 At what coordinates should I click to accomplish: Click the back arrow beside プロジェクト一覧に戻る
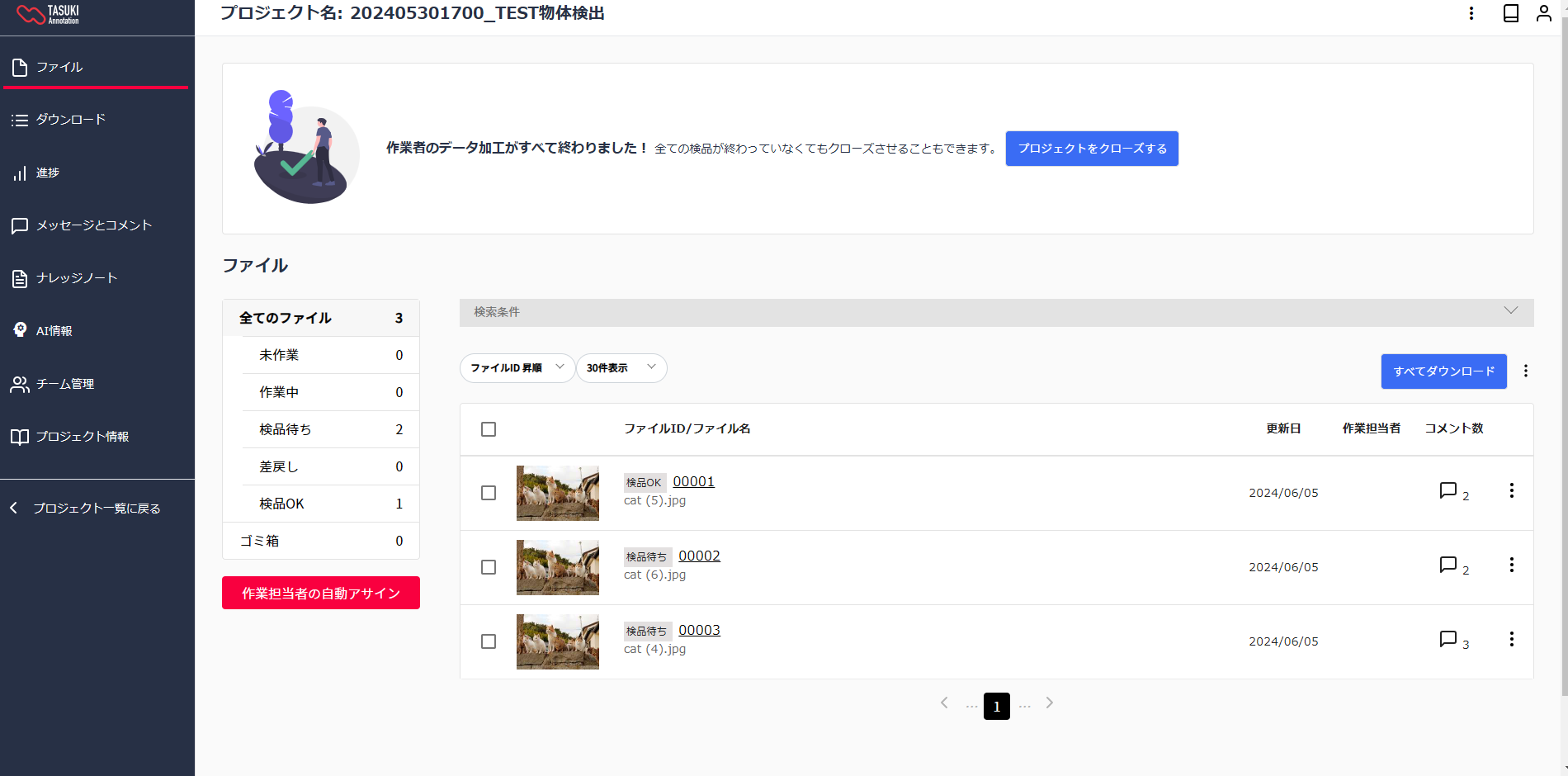click(x=14, y=508)
